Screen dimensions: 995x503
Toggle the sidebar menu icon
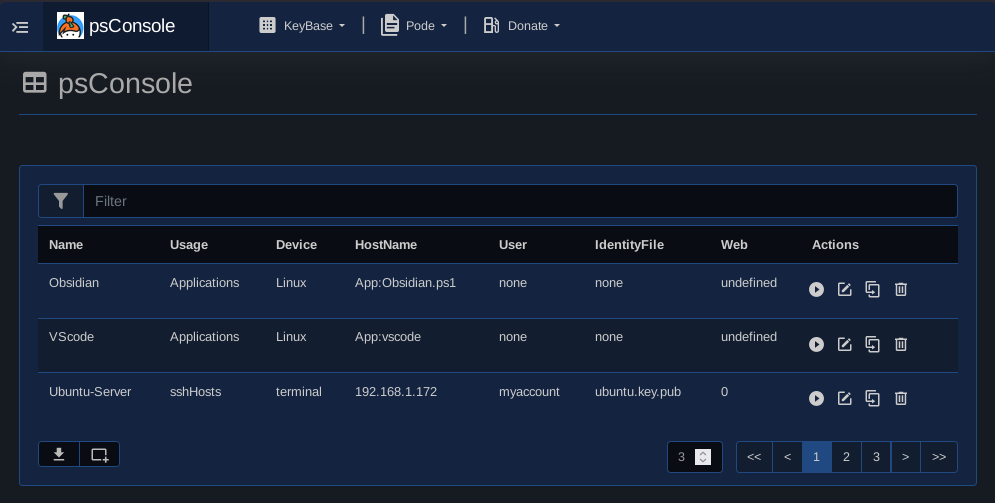pyautogui.click(x=20, y=26)
